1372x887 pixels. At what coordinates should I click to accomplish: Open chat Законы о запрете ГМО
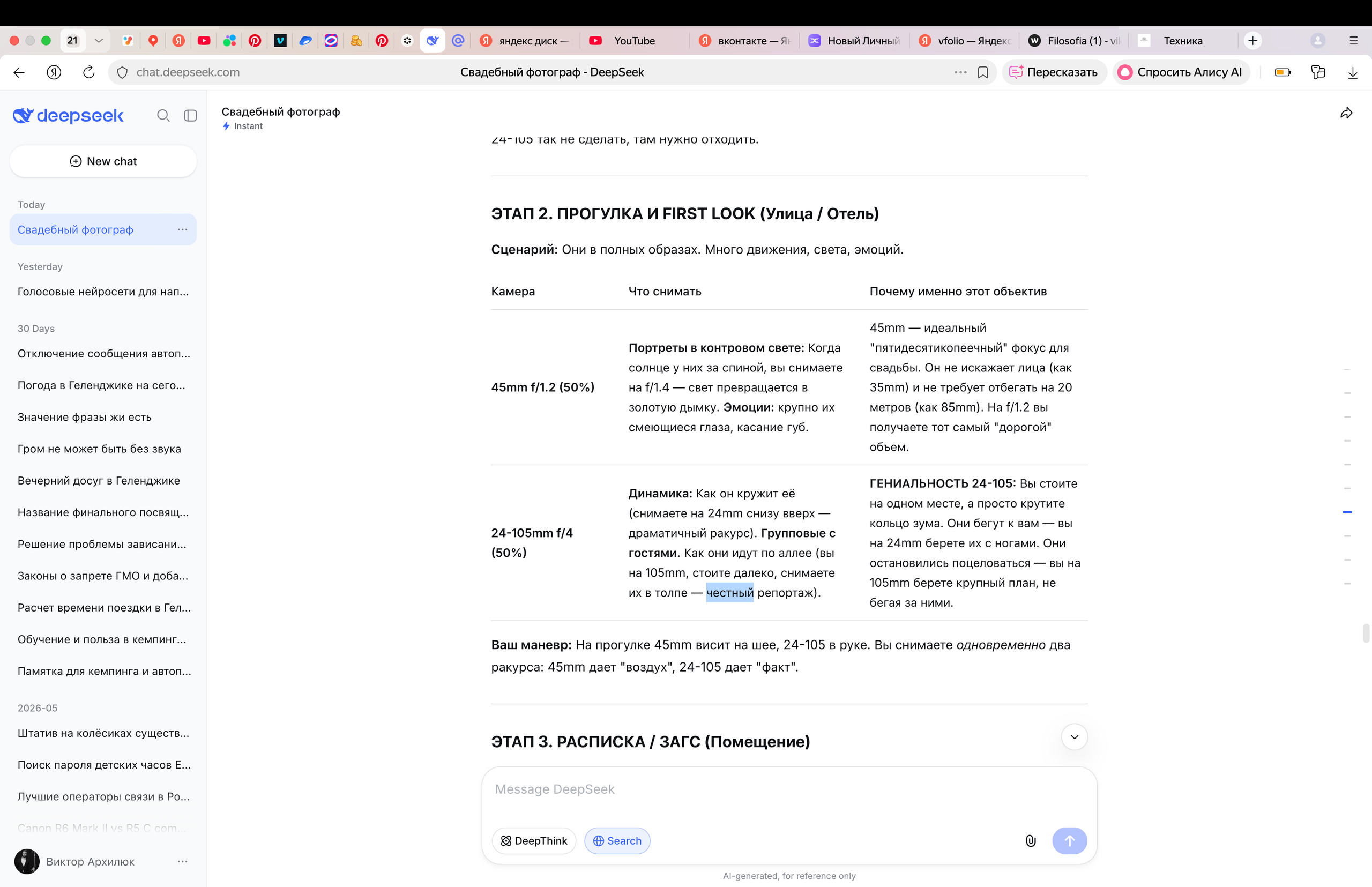click(x=103, y=576)
